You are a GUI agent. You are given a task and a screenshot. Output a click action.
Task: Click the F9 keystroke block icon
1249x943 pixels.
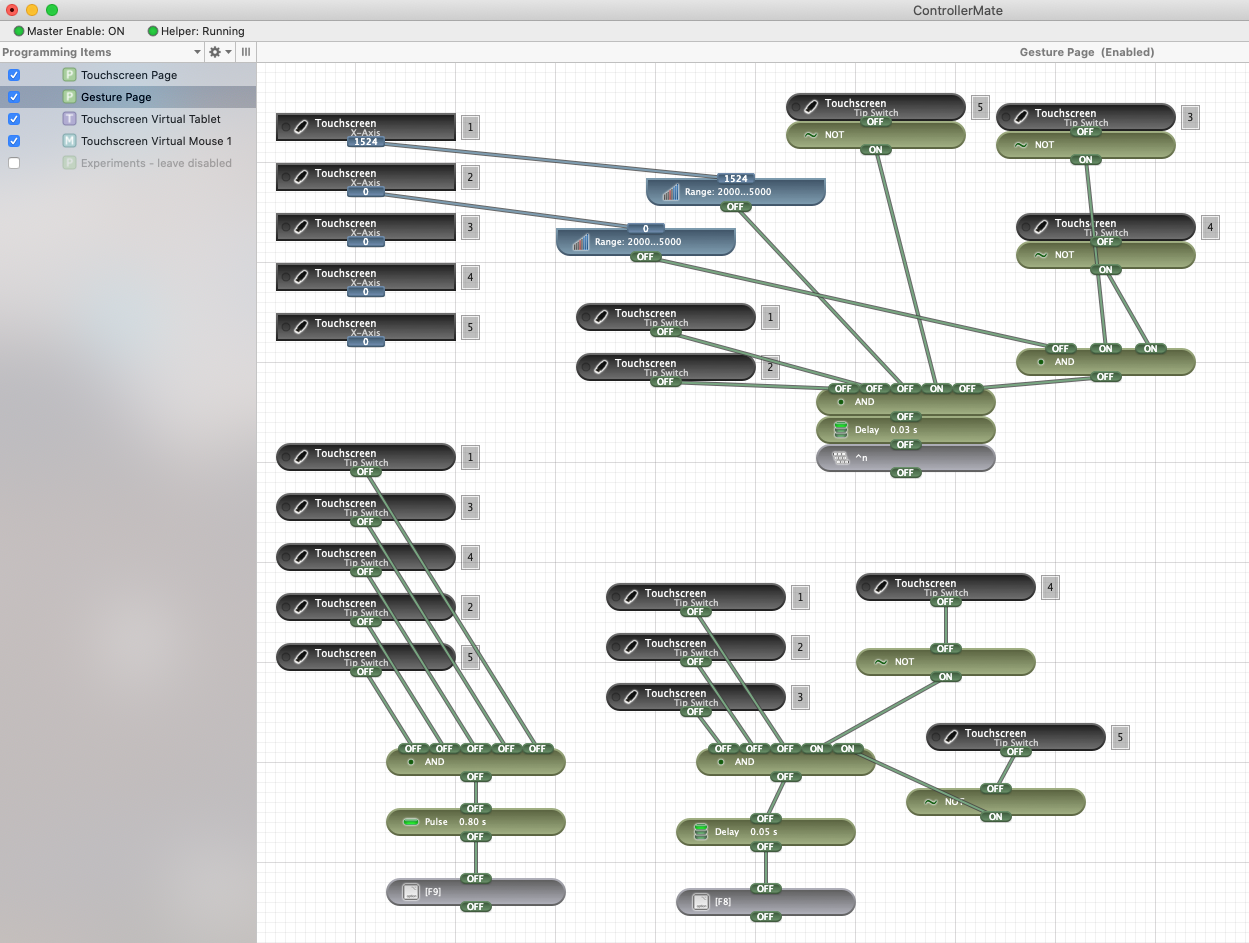410,892
